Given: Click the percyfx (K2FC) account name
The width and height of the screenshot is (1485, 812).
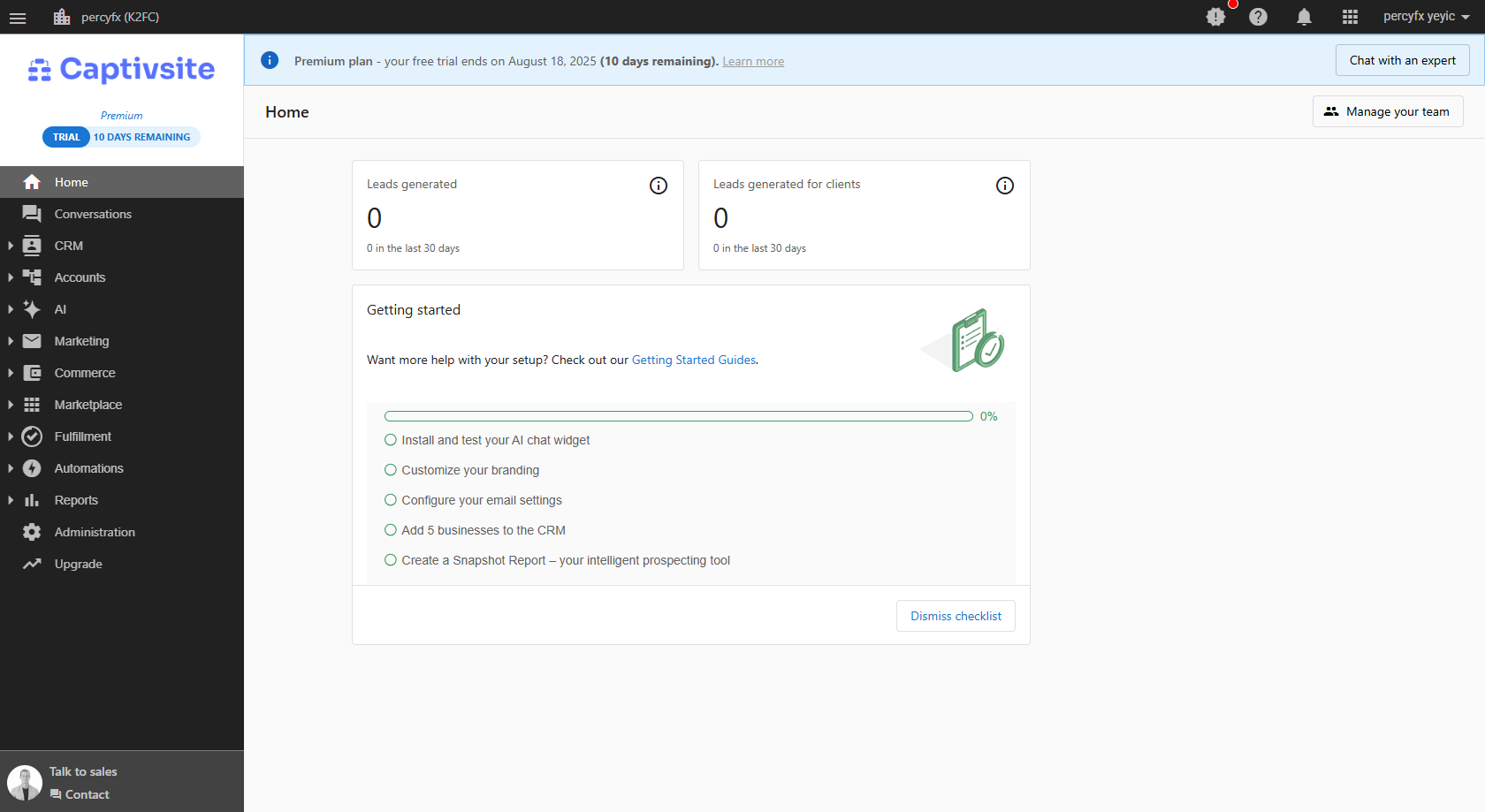Looking at the screenshot, I should [120, 17].
